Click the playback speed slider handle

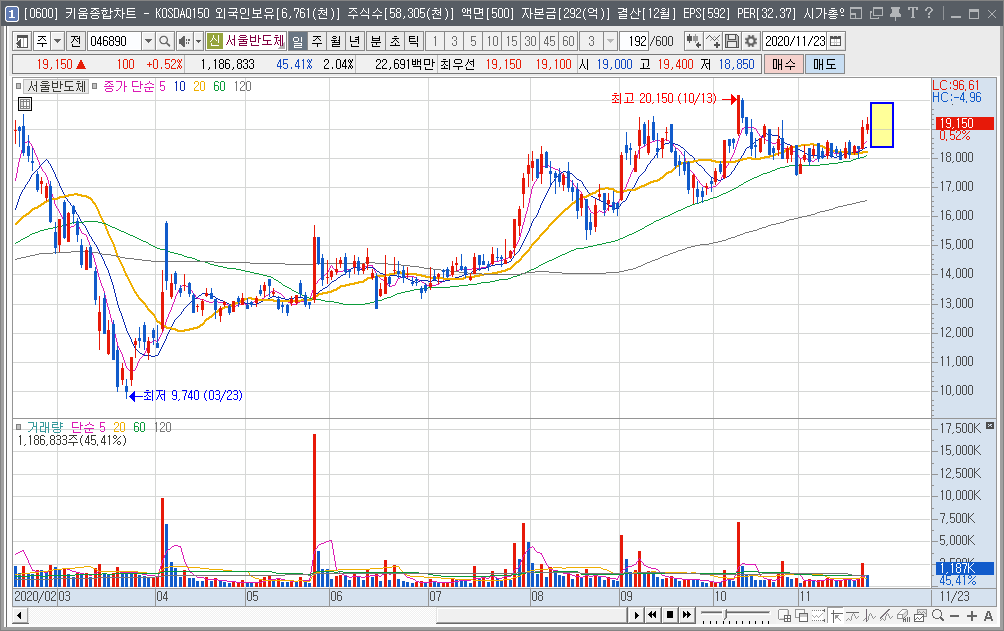pyautogui.click(x=725, y=615)
